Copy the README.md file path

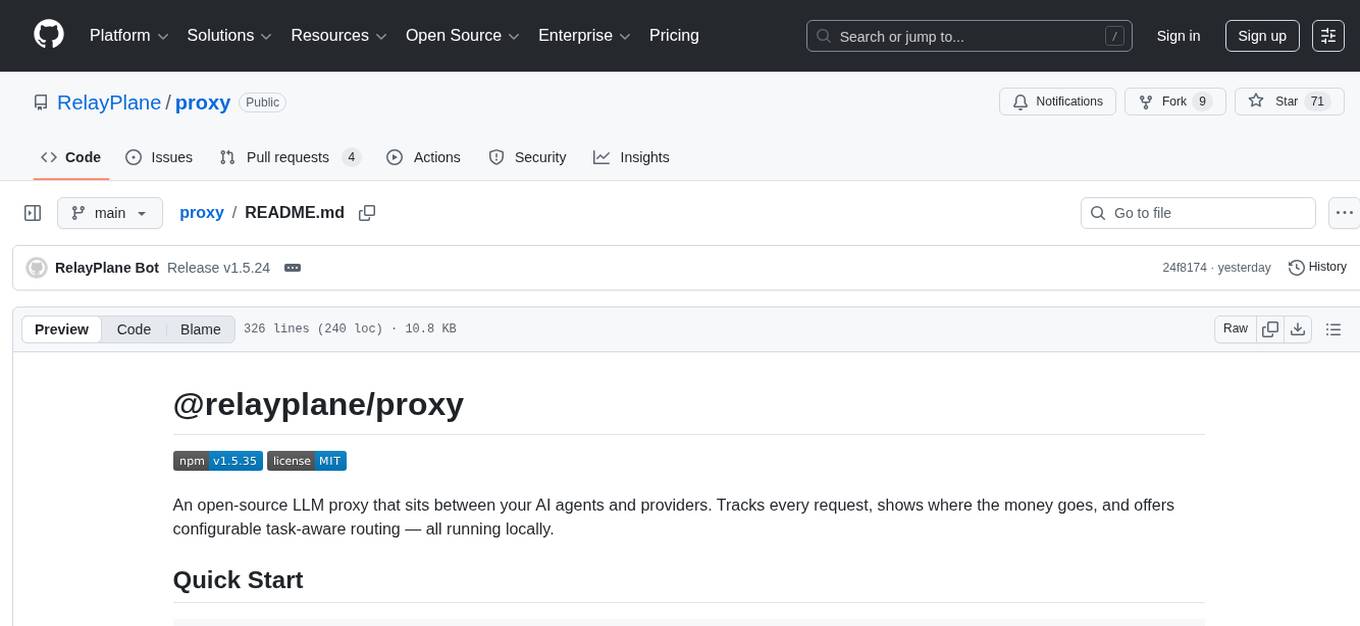pos(367,212)
